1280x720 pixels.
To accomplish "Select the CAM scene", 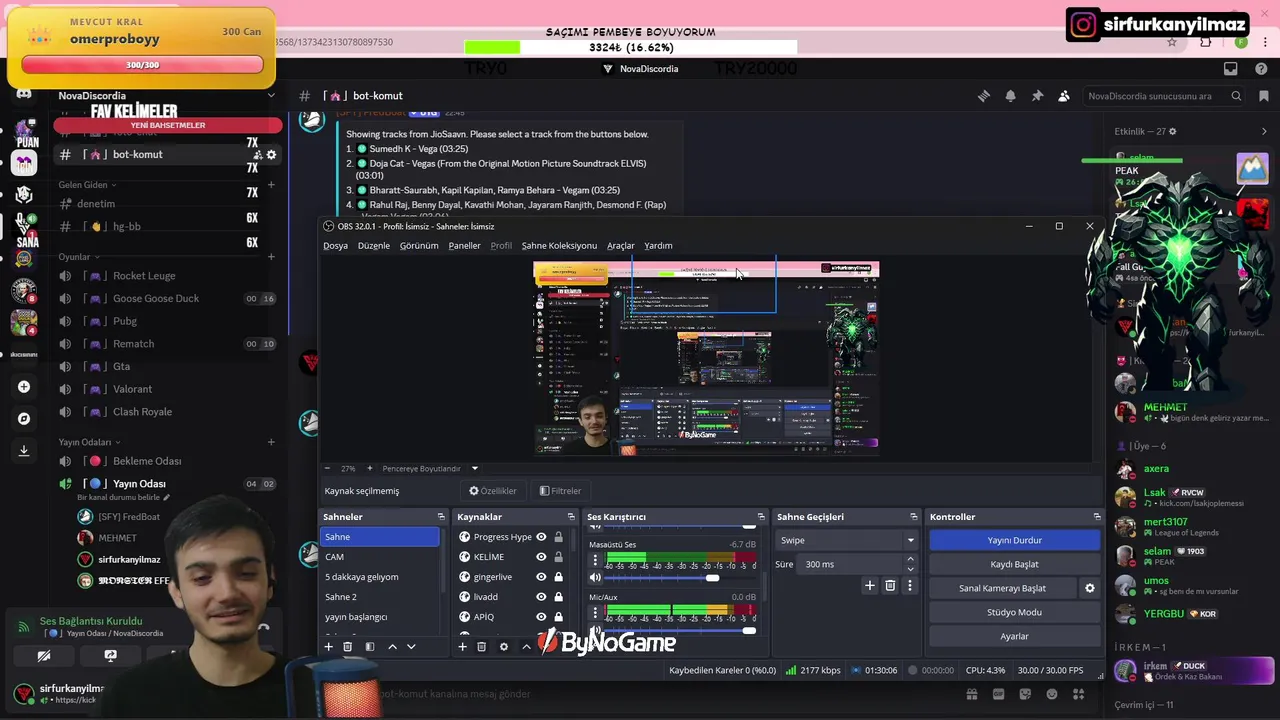I will [380, 557].
